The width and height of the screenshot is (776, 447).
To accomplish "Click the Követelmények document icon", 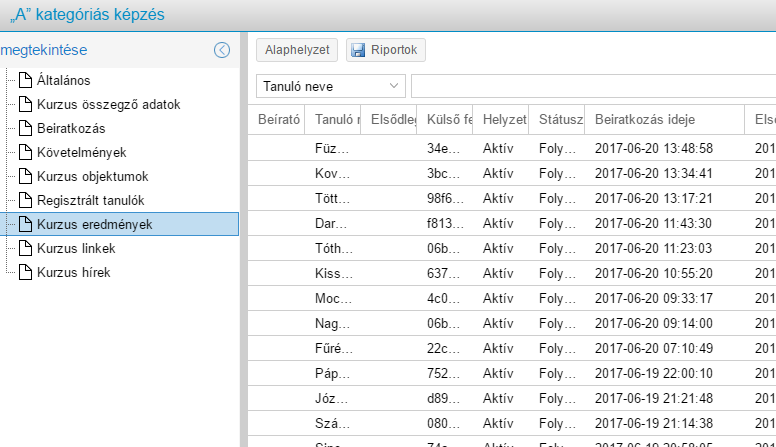I will coord(26,152).
